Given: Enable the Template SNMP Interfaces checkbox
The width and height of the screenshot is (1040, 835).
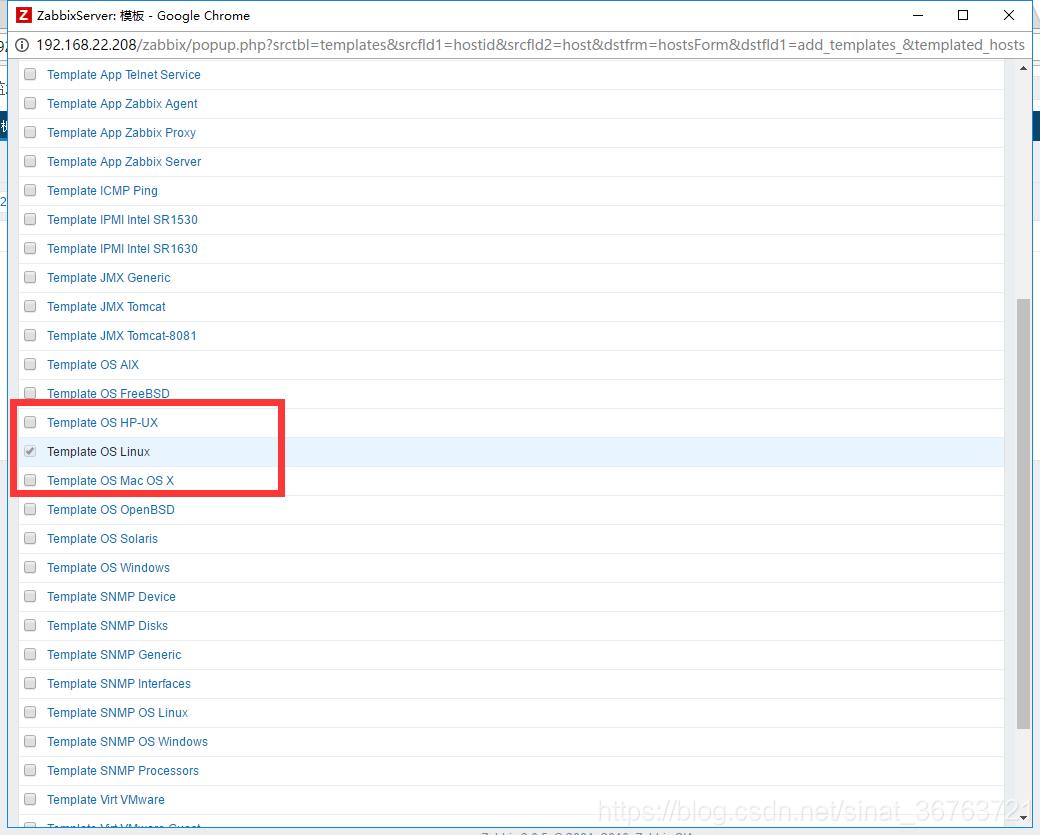Looking at the screenshot, I should (30, 684).
